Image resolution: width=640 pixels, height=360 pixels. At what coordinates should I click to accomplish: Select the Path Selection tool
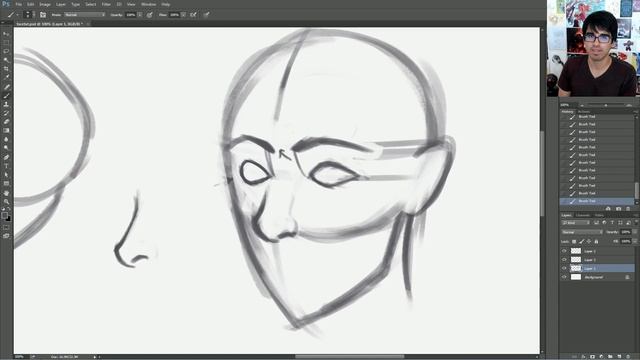(6, 175)
